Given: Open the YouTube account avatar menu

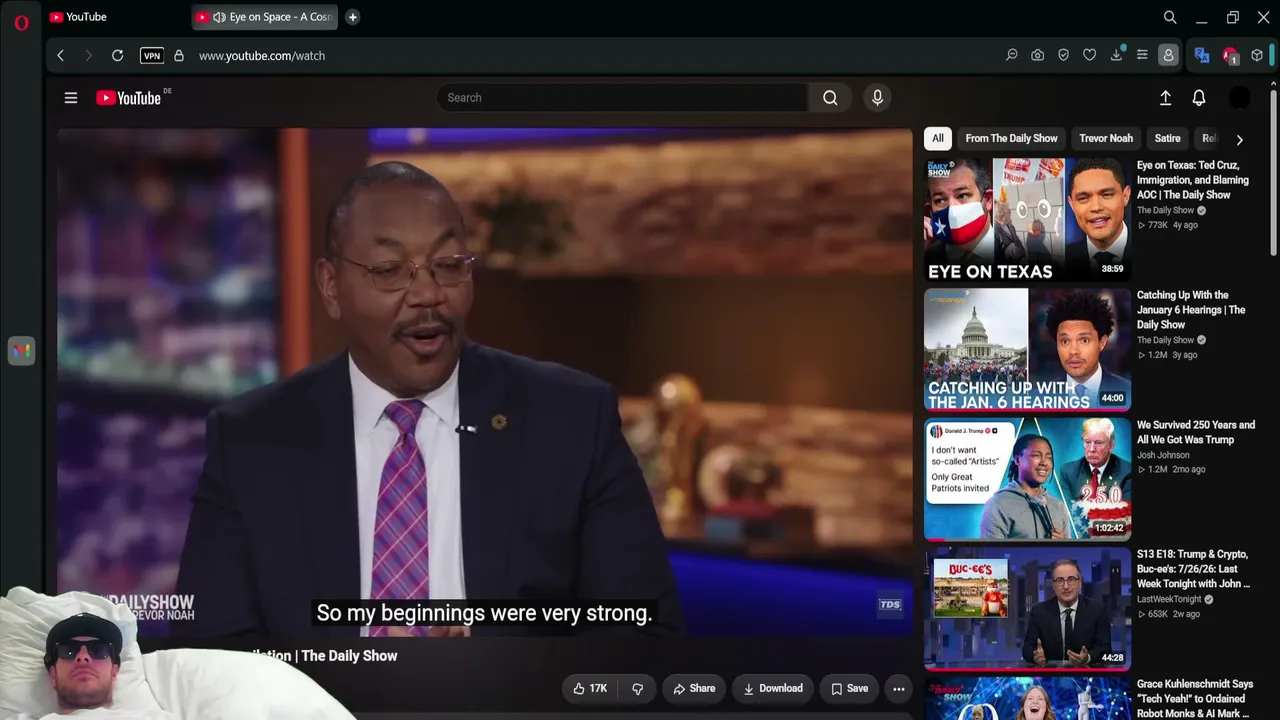Looking at the screenshot, I should pyautogui.click(x=1239, y=98).
